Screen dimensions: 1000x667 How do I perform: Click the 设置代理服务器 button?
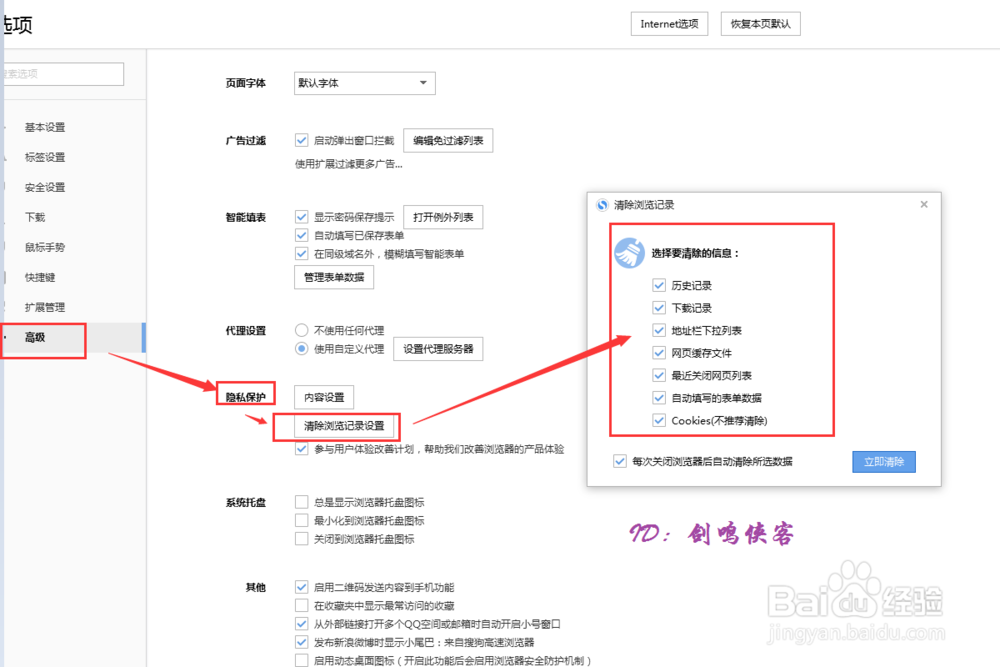coord(438,349)
